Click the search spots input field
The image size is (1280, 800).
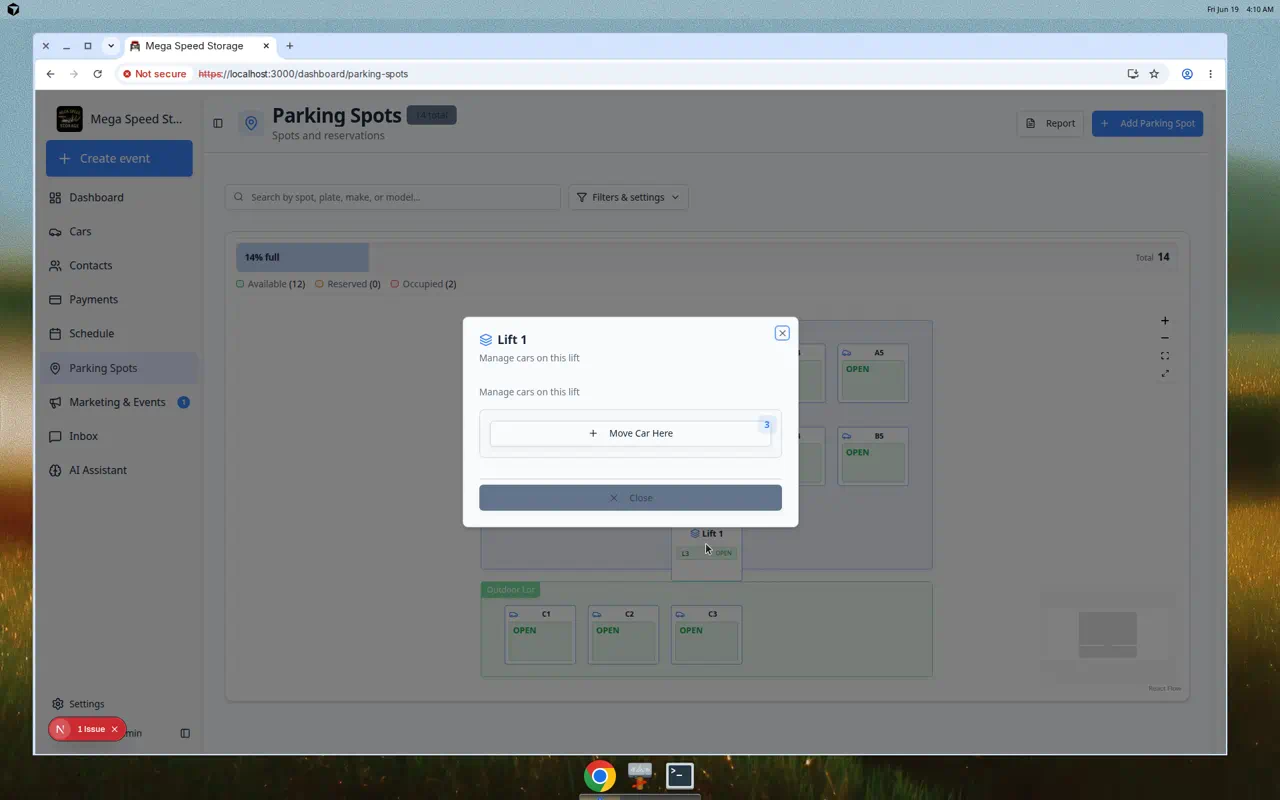pyautogui.click(x=393, y=197)
